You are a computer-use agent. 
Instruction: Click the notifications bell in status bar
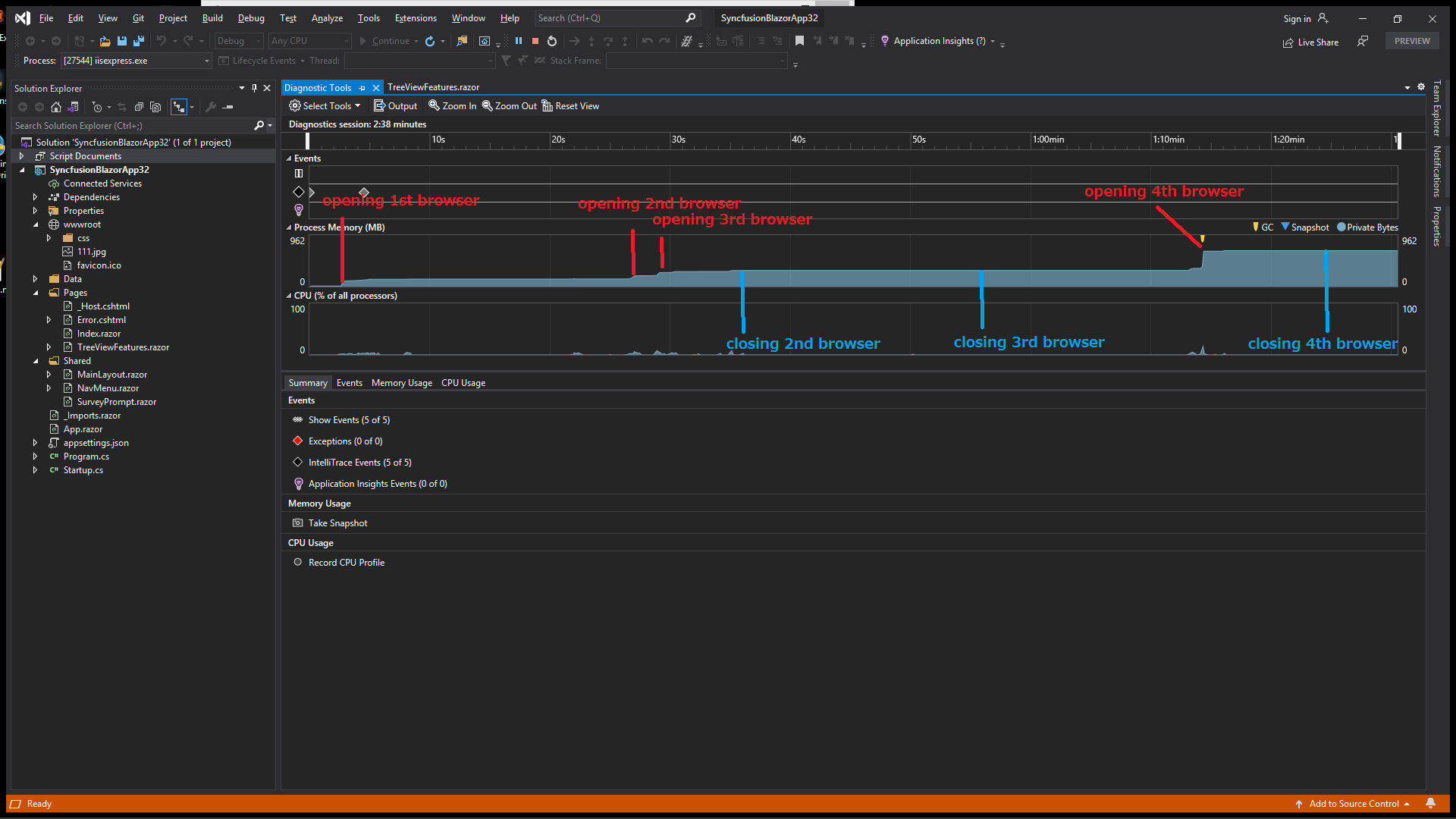pos(1430,803)
